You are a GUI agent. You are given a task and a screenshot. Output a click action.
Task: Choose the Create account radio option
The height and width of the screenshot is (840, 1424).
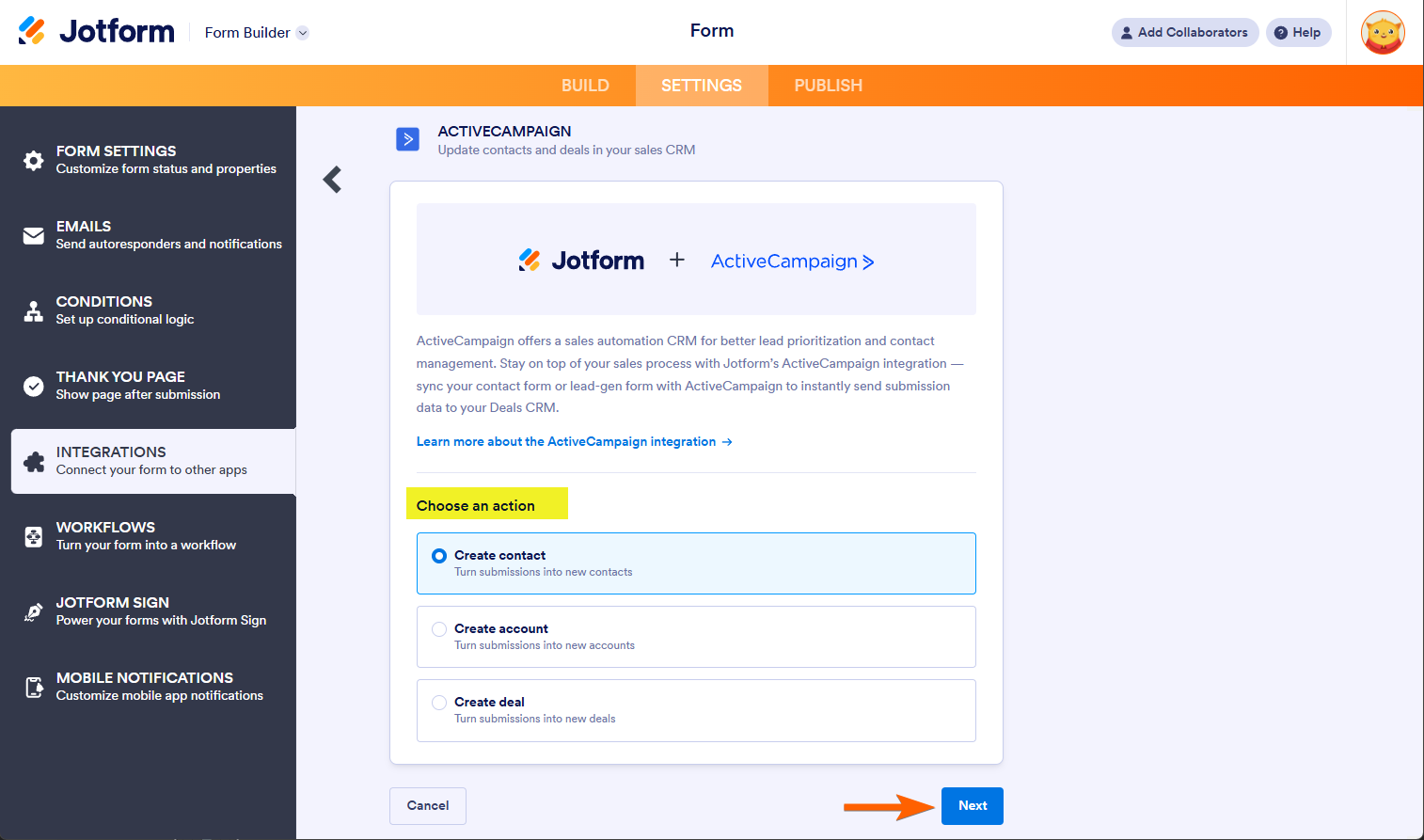coord(439,629)
